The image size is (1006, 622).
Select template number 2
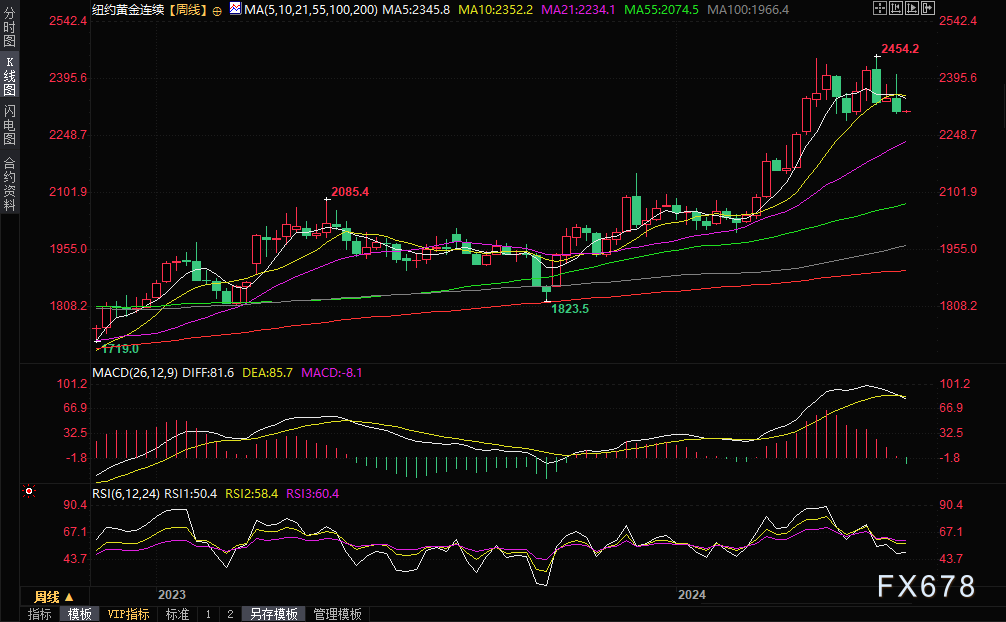tap(230, 614)
